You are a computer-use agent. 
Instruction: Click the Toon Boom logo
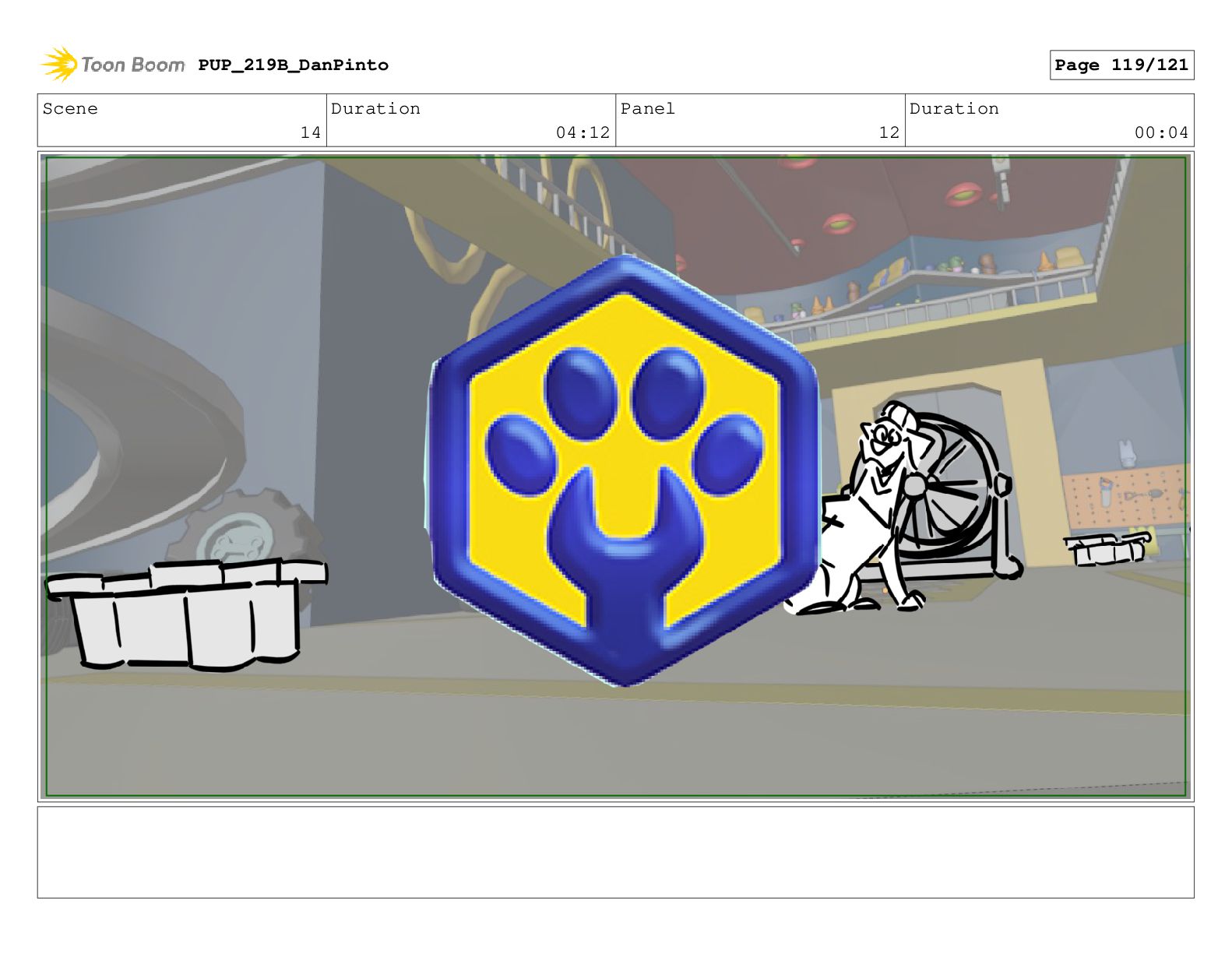click(113, 65)
